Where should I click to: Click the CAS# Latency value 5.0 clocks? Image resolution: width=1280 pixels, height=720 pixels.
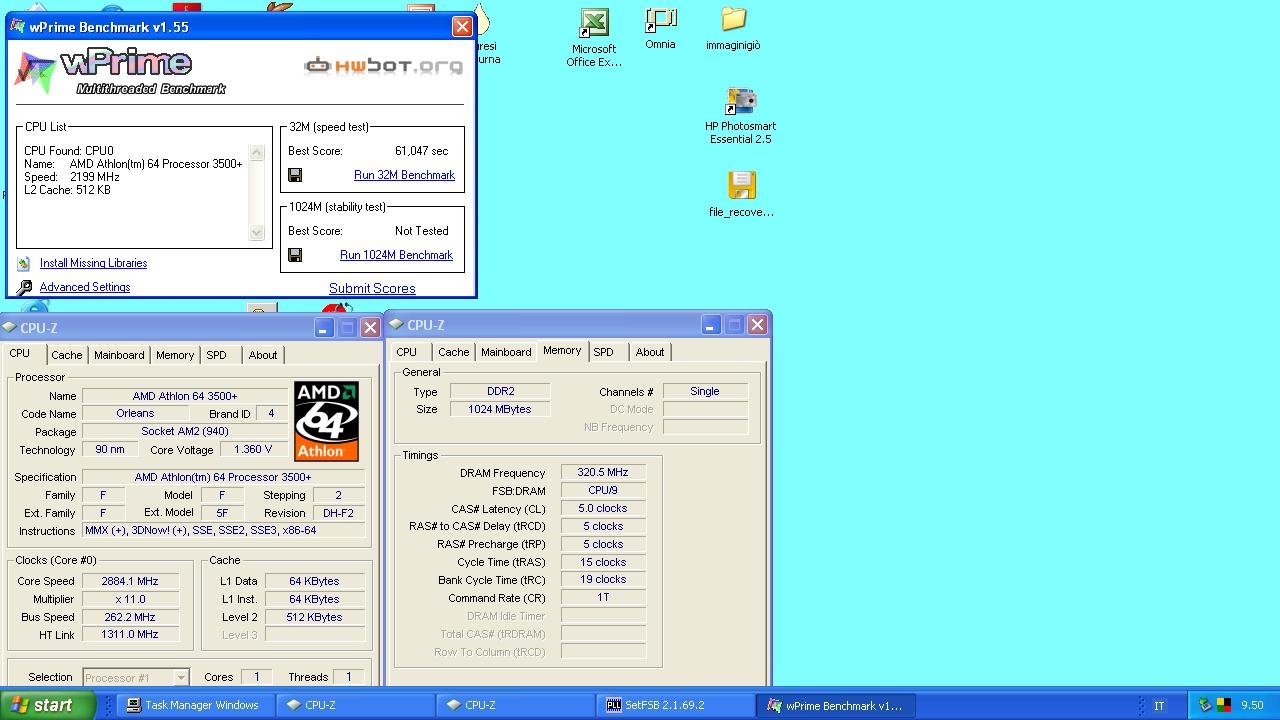click(x=603, y=508)
